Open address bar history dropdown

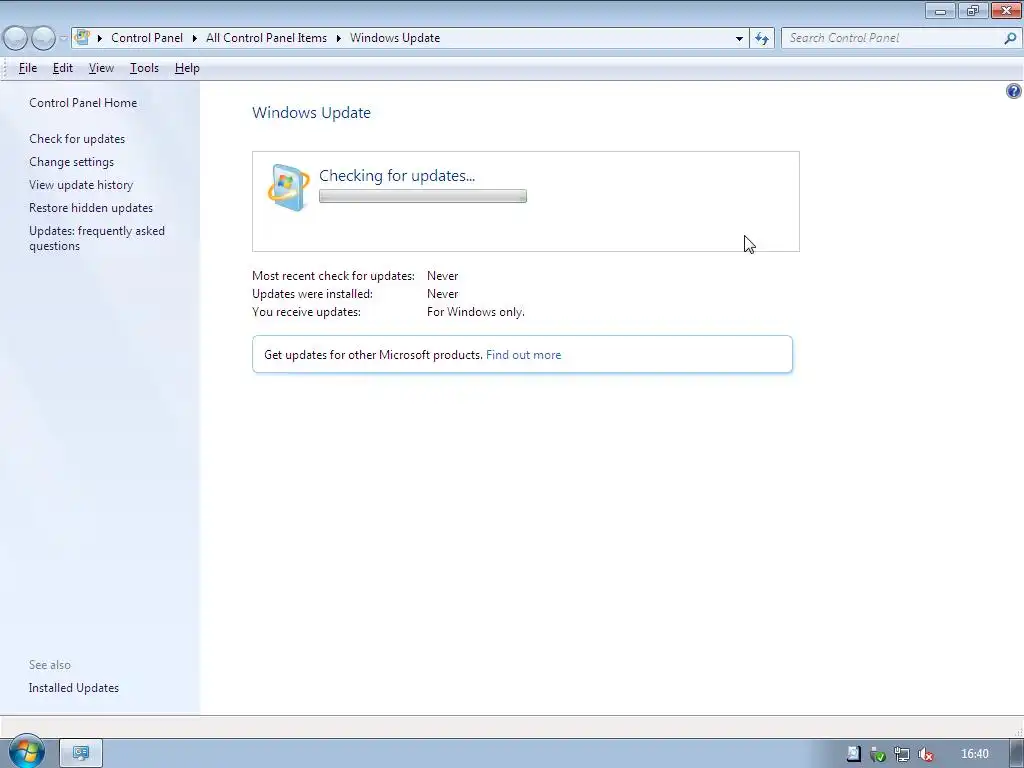click(739, 38)
